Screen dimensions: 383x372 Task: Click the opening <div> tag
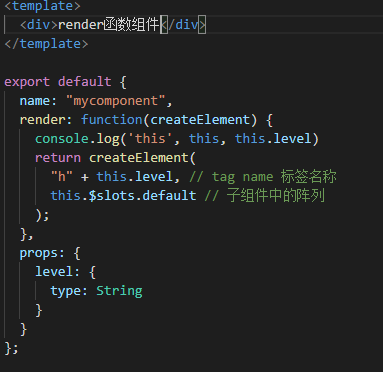point(39,25)
